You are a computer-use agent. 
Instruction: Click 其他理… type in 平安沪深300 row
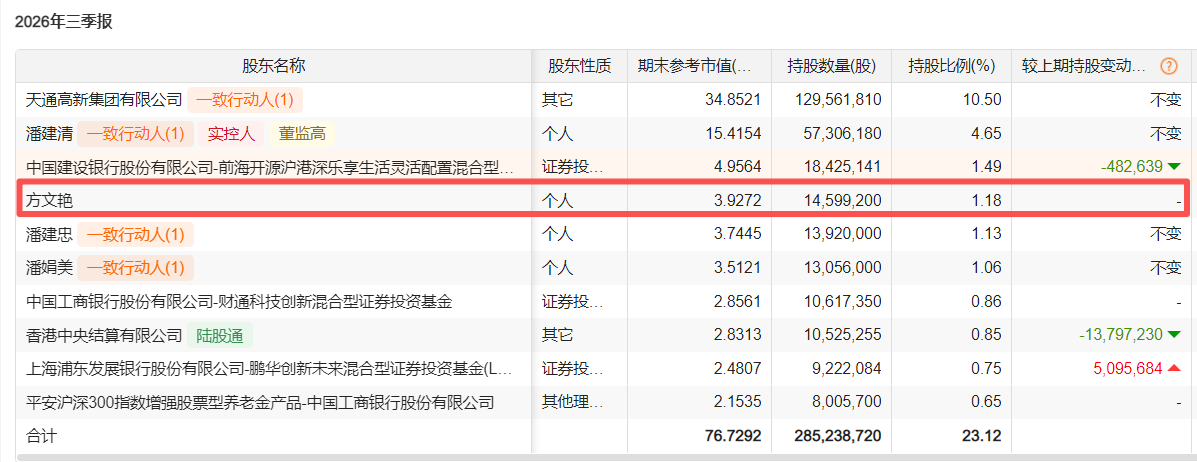[x=574, y=402]
